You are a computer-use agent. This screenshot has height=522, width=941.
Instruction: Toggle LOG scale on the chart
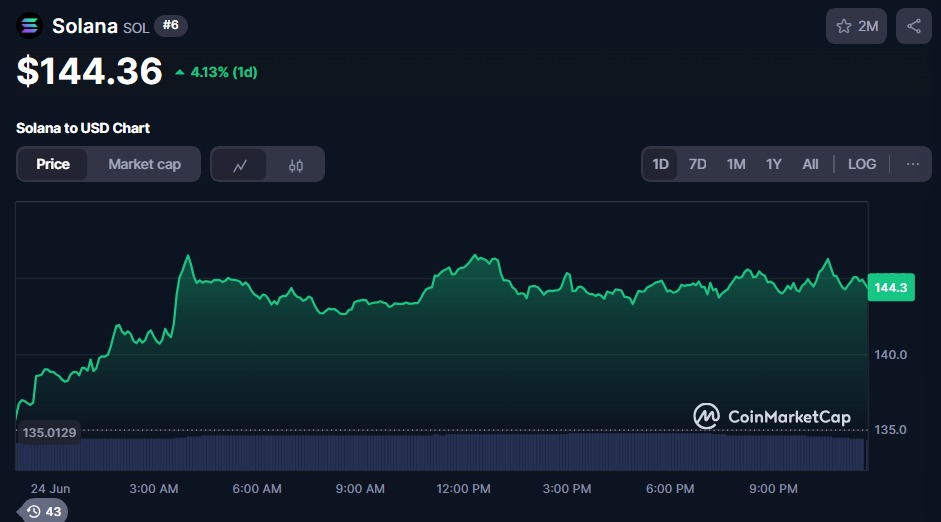point(862,164)
